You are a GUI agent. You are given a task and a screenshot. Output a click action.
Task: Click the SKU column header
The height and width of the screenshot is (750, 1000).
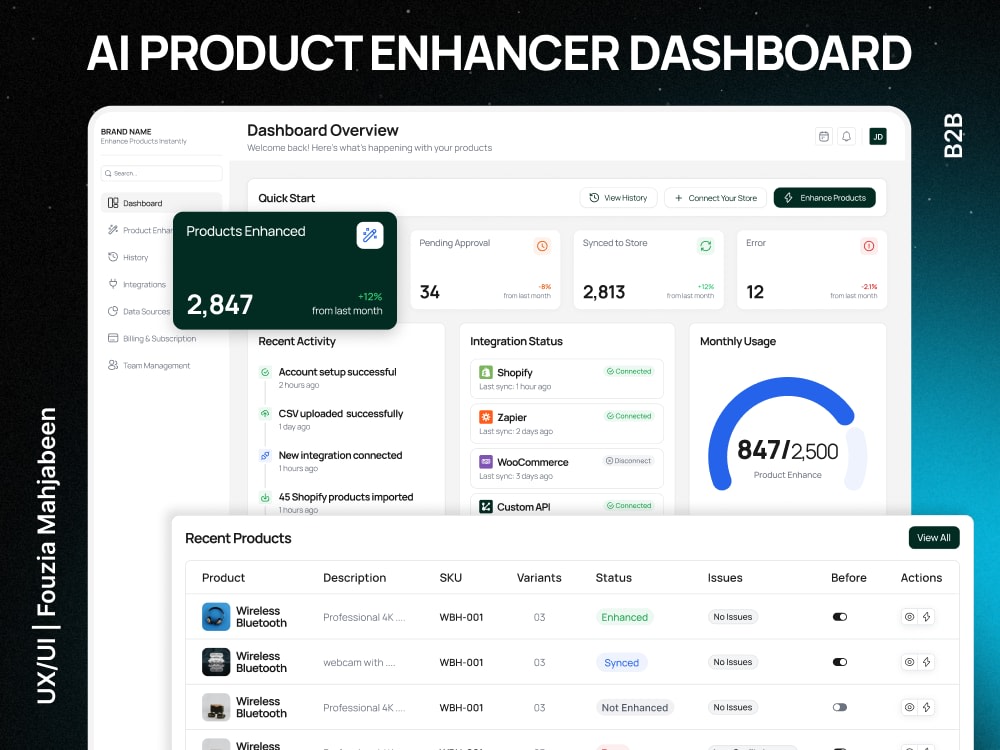(x=450, y=577)
